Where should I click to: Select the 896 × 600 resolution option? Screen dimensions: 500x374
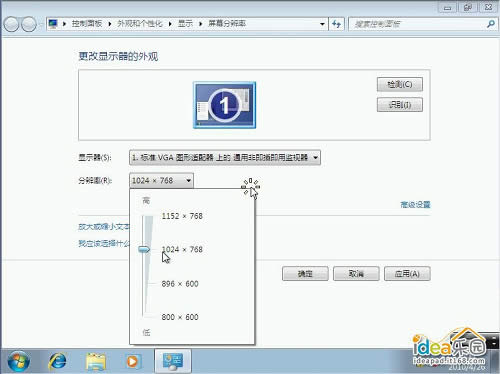180,284
